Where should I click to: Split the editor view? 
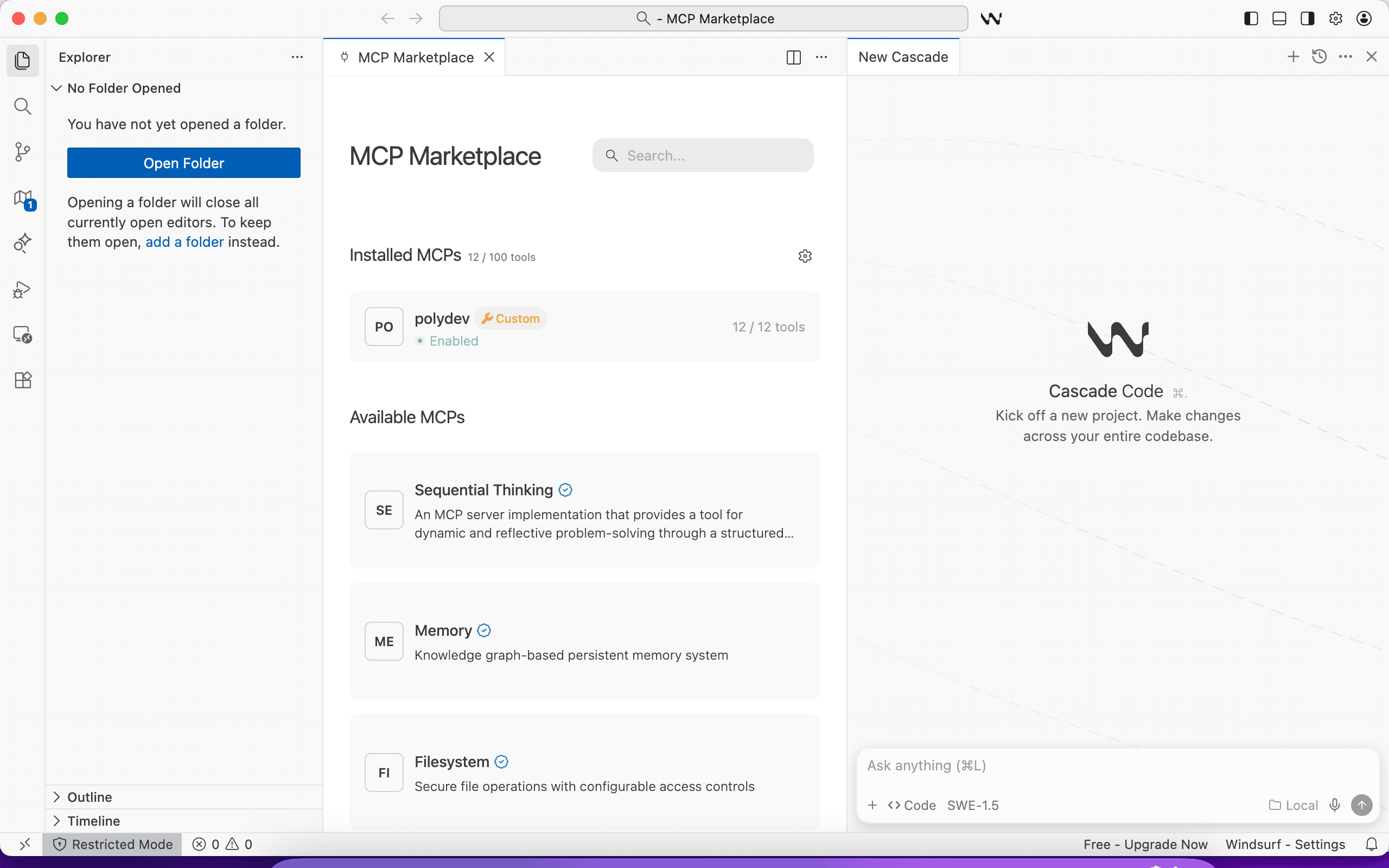click(793, 58)
